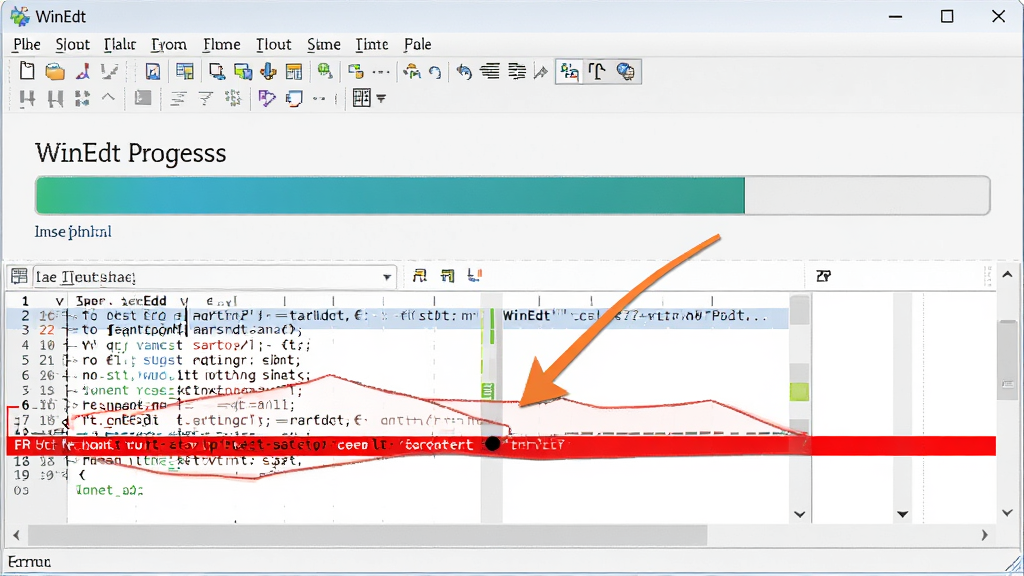The height and width of the screenshot is (576, 1024).
Task: Click the blue downward arrow import icon
Action: [x=268, y=71]
